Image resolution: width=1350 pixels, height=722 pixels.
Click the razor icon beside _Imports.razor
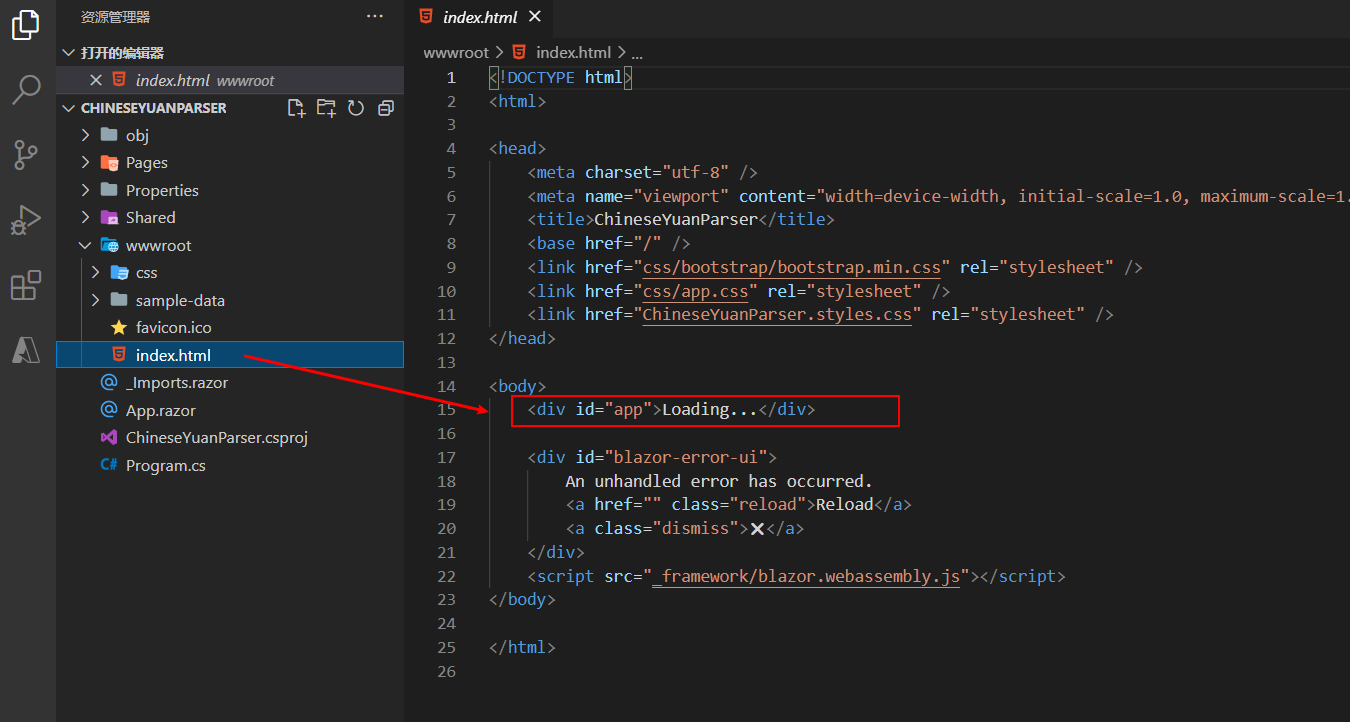click(x=109, y=382)
